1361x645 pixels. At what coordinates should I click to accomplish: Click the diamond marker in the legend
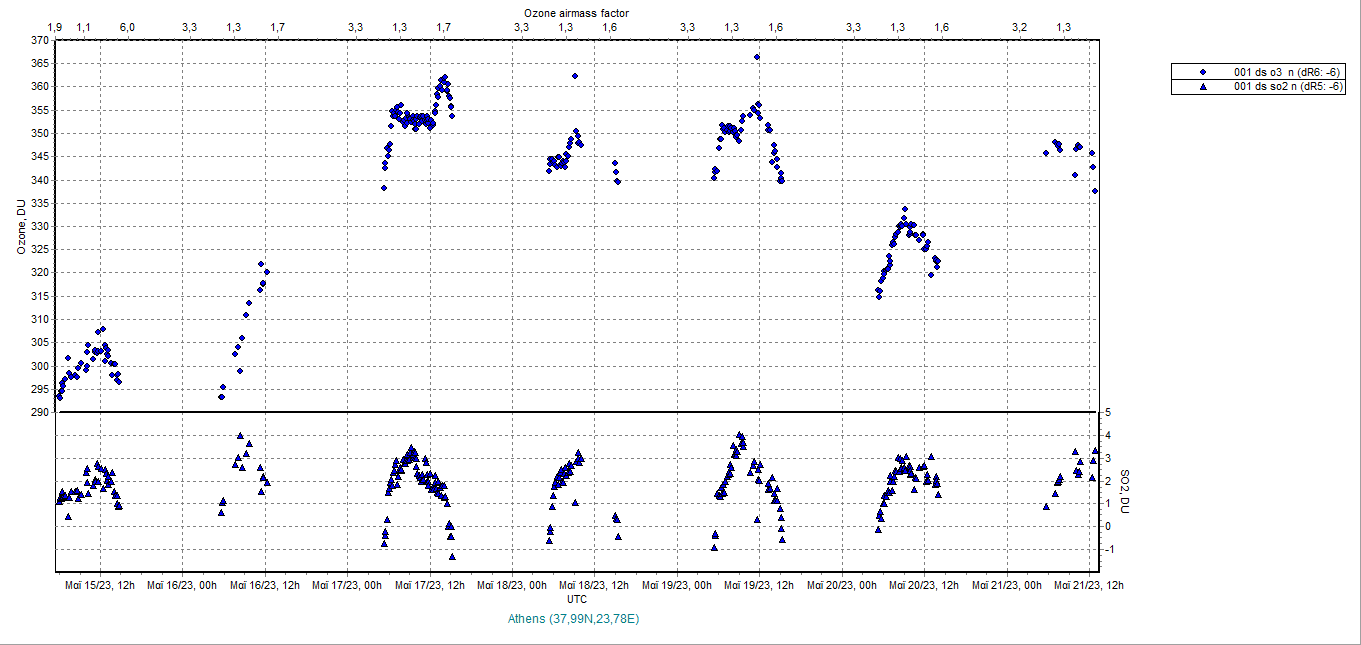pyautogui.click(x=1203, y=72)
